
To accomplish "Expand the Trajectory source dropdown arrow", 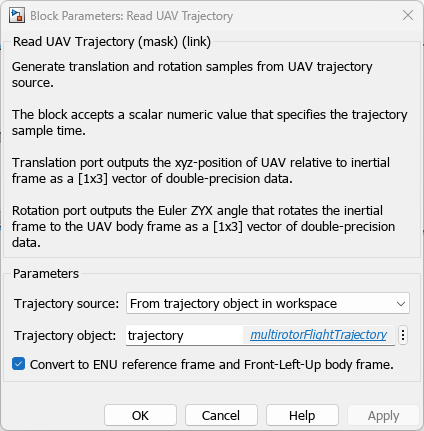I will point(401,304).
